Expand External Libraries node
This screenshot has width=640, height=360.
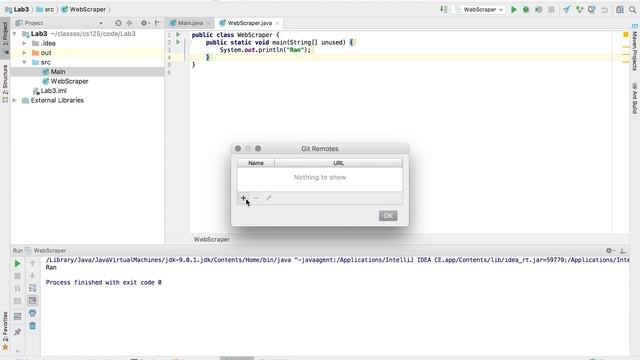(15, 100)
